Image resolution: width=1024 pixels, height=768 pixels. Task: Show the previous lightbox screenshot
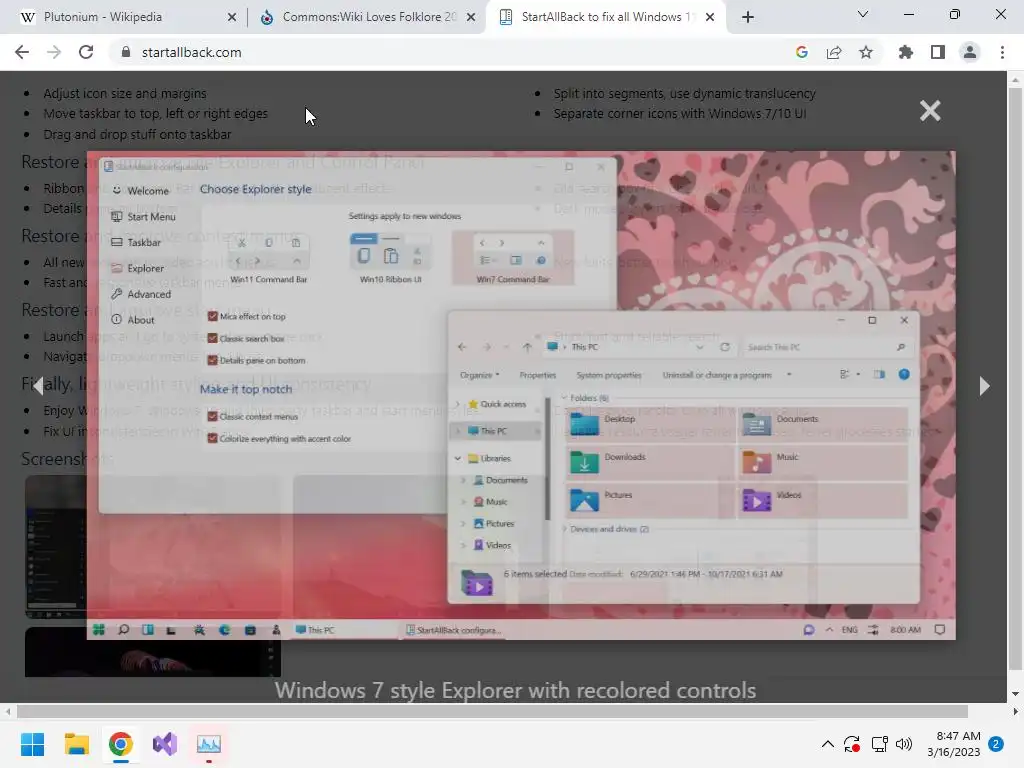click(39, 386)
